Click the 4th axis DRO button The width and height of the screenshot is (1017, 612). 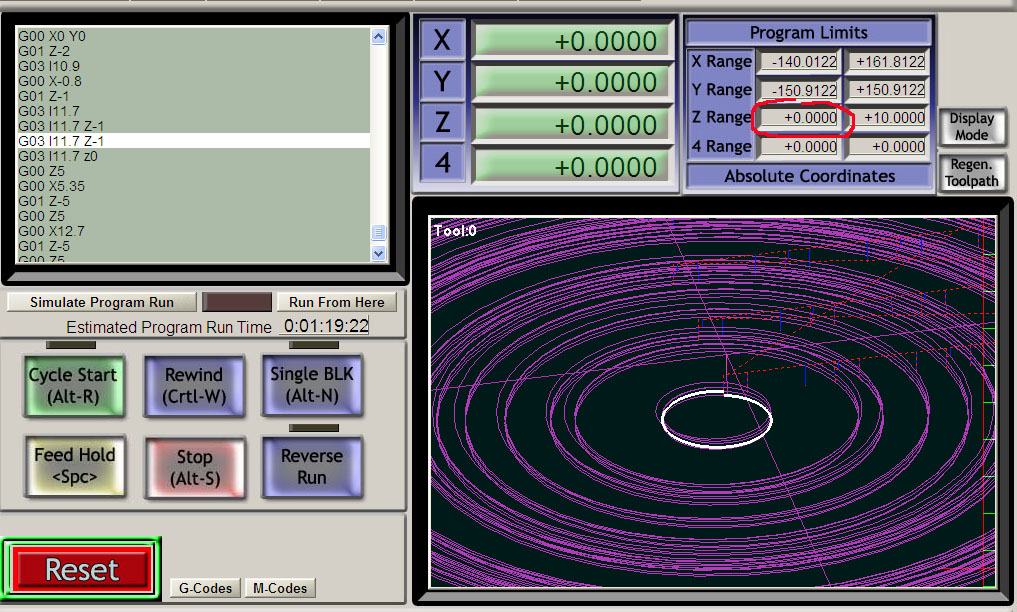coord(442,163)
